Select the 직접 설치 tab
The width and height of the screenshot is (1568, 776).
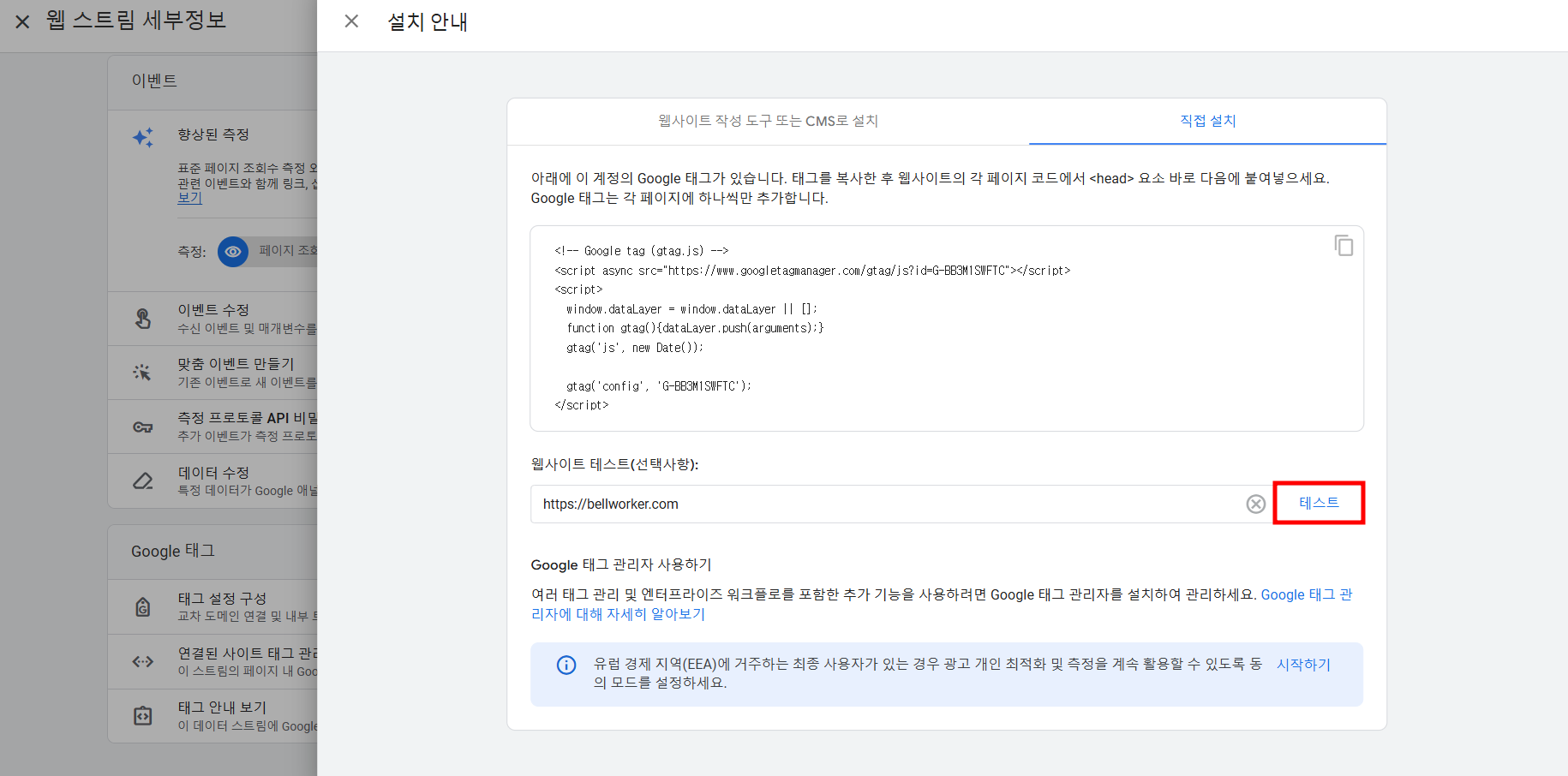pos(1207,121)
